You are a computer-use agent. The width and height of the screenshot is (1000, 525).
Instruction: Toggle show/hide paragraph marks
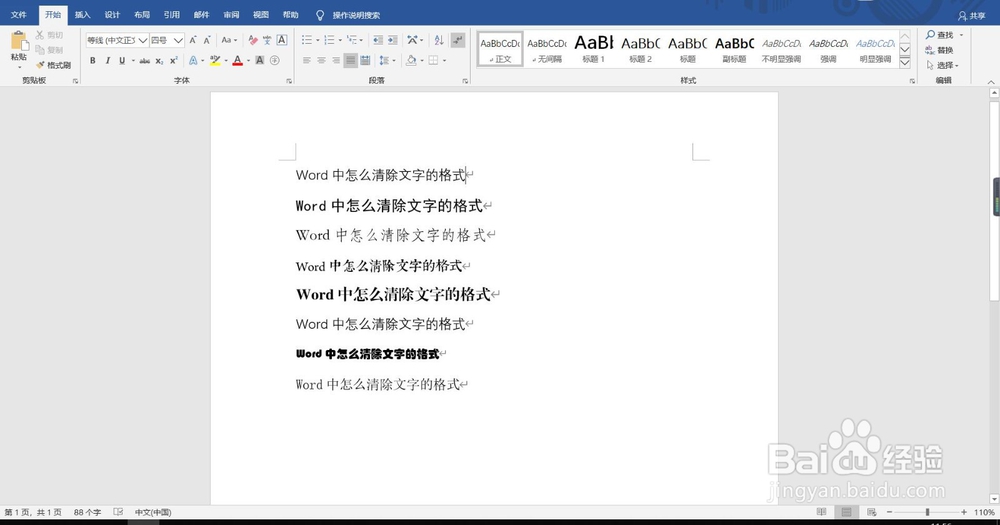tap(458, 40)
